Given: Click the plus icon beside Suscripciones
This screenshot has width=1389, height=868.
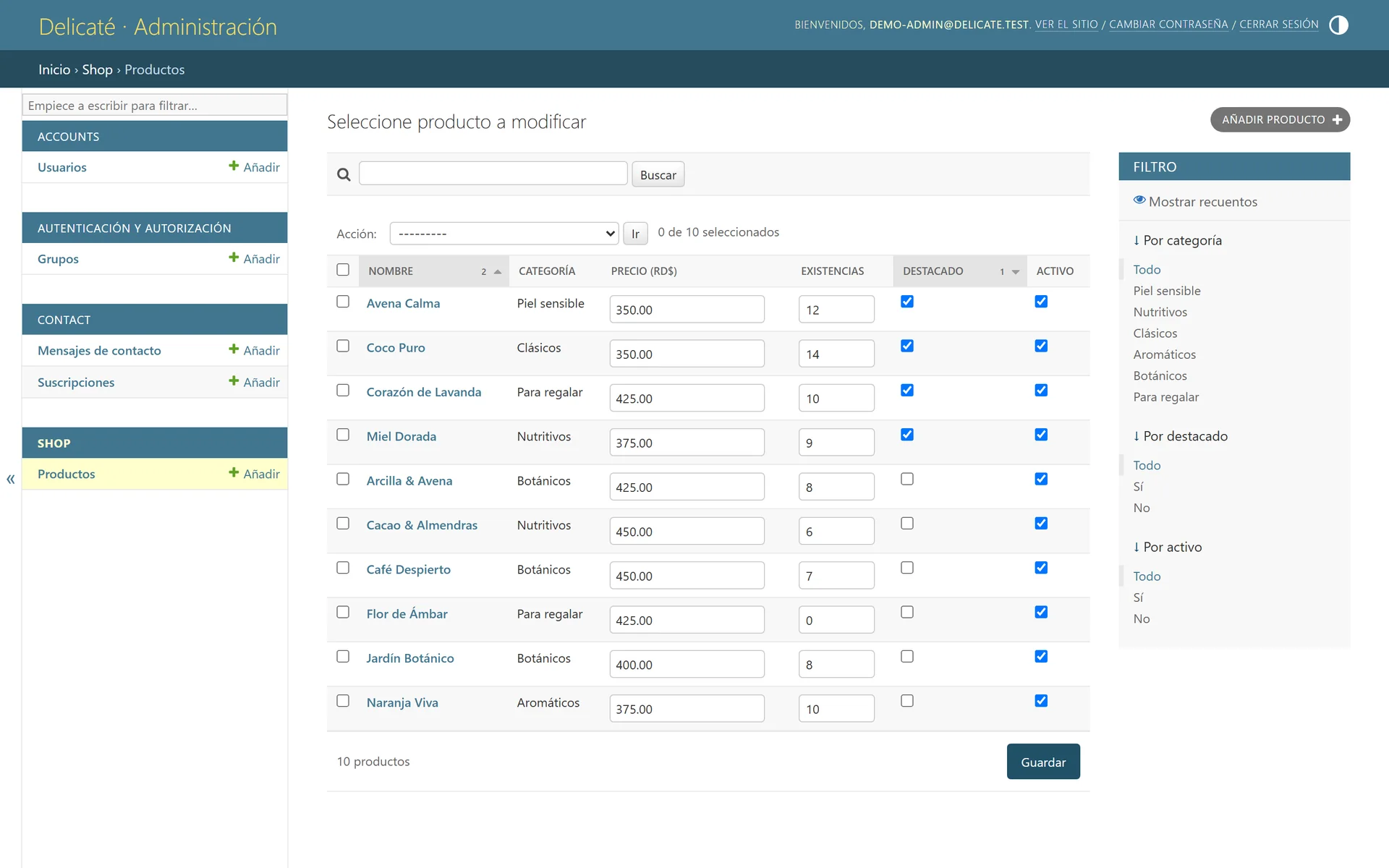Looking at the screenshot, I should pyautogui.click(x=234, y=381).
